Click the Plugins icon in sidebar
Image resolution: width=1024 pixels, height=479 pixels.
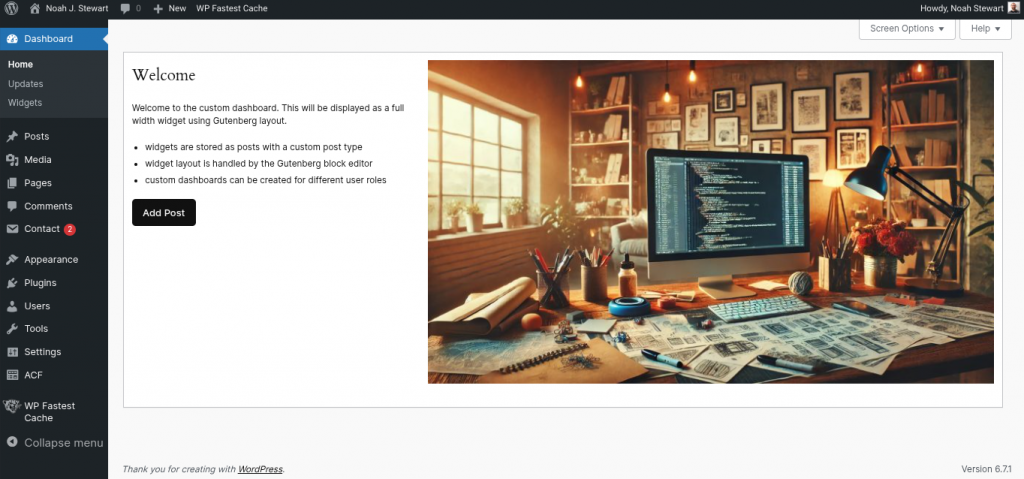coord(12,283)
